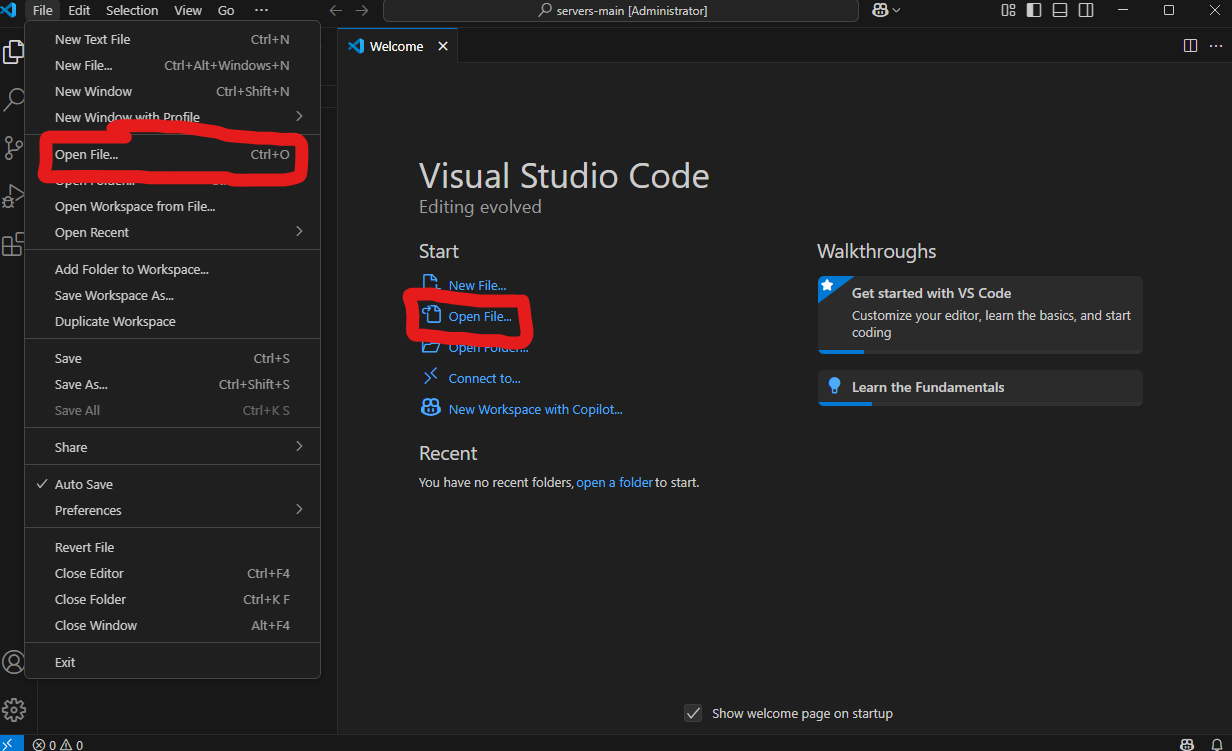The image size is (1232, 751).
Task: Close the Welcome tab
Action: [x=443, y=46]
